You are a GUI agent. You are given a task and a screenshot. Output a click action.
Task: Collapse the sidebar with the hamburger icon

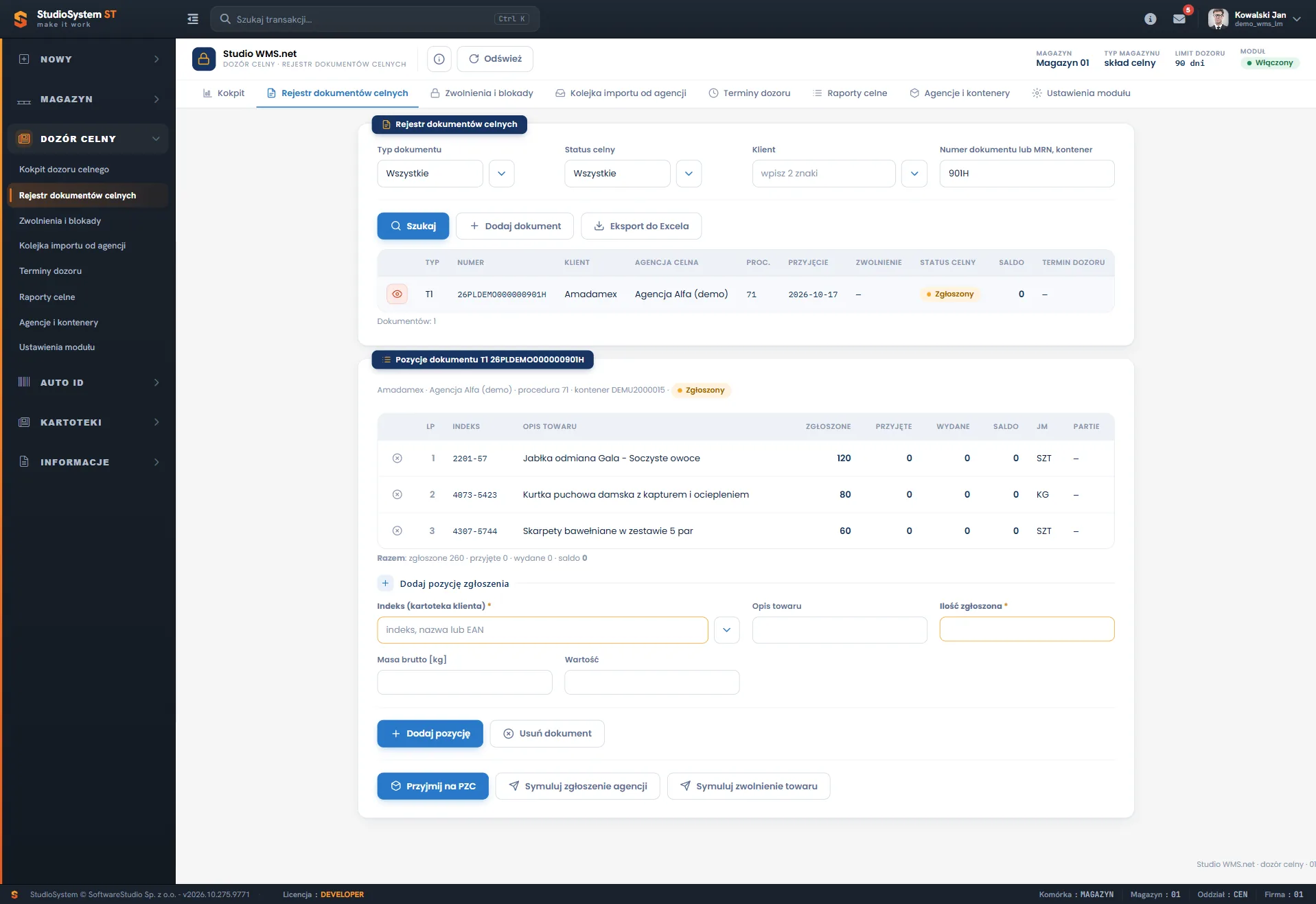point(193,19)
